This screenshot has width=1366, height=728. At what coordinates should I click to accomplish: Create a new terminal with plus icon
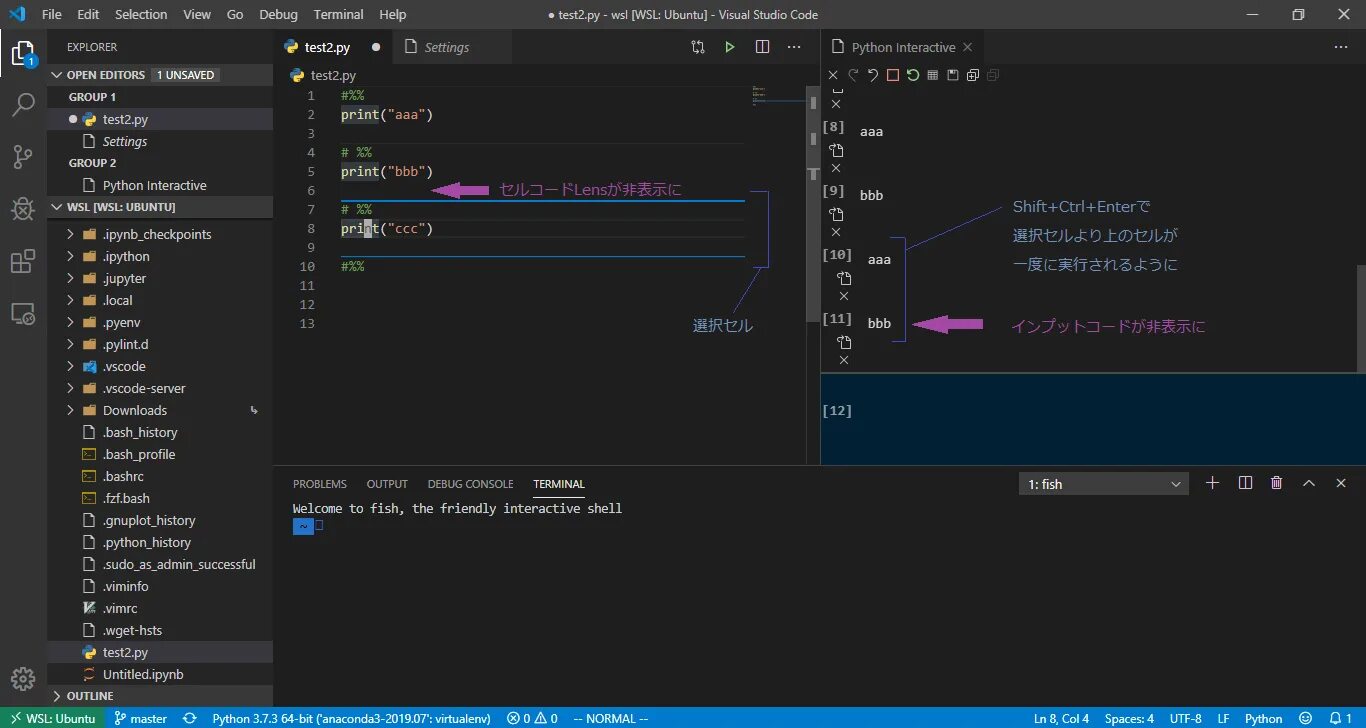(1213, 483)
